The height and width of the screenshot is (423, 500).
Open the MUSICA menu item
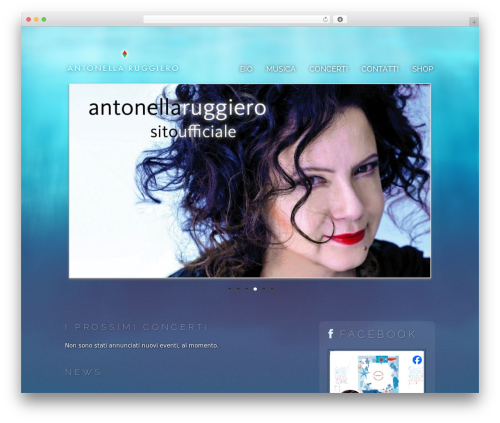281,69
